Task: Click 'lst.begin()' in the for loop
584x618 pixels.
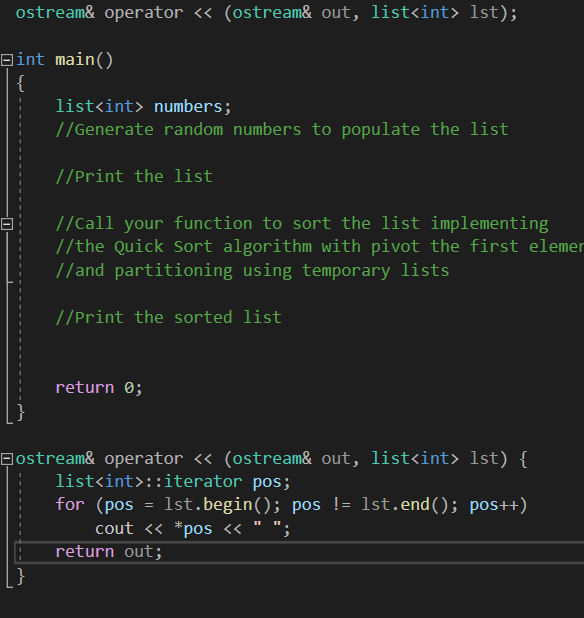Action: pyautogui.click(x=217, y=505)
